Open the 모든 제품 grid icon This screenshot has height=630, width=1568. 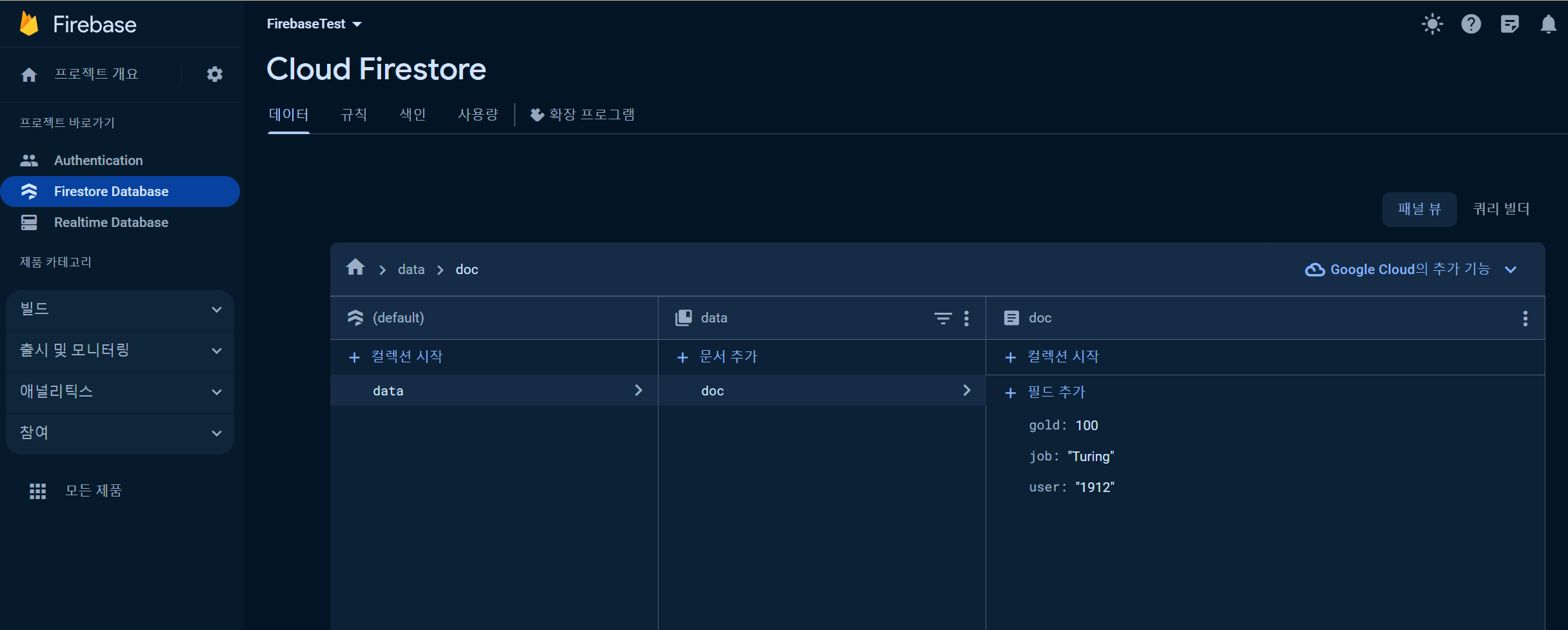(x=38, y=491)
